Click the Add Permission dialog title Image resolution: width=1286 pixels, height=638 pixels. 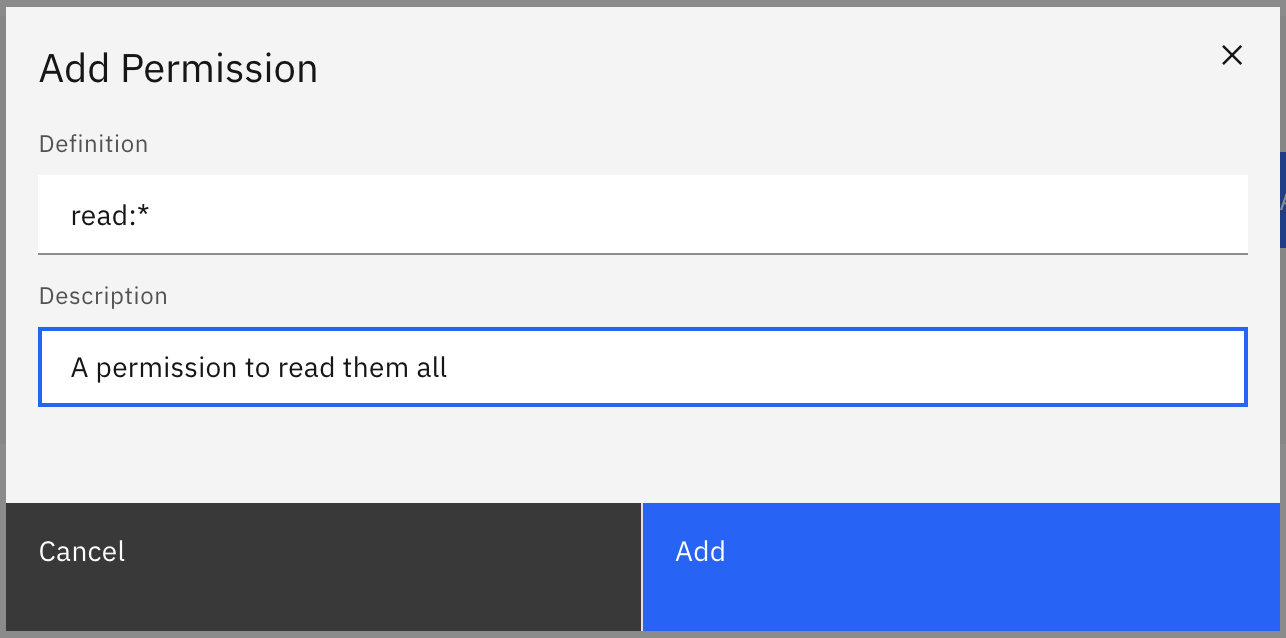[178, 68]
